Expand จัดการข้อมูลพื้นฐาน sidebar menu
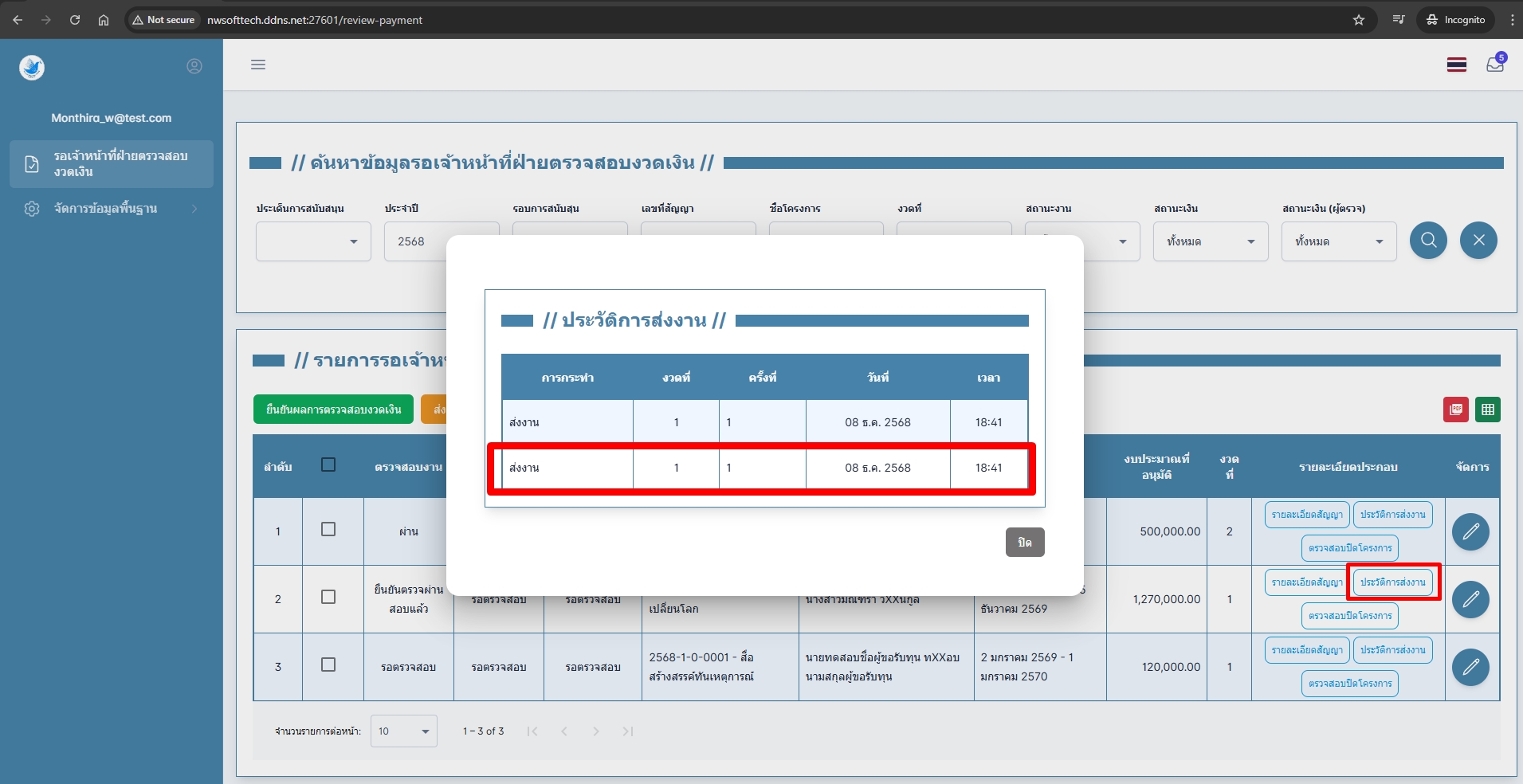 click(112, 209)
